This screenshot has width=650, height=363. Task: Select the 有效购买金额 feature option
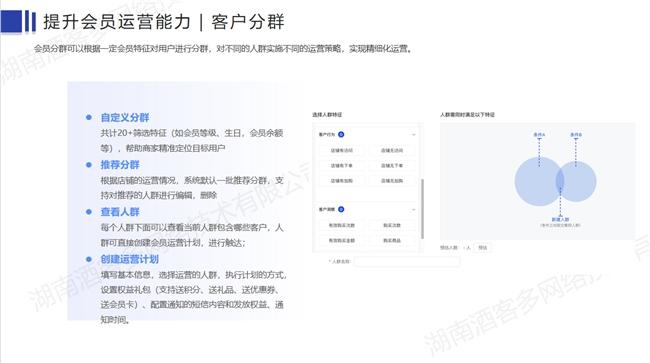coord(342,240)
